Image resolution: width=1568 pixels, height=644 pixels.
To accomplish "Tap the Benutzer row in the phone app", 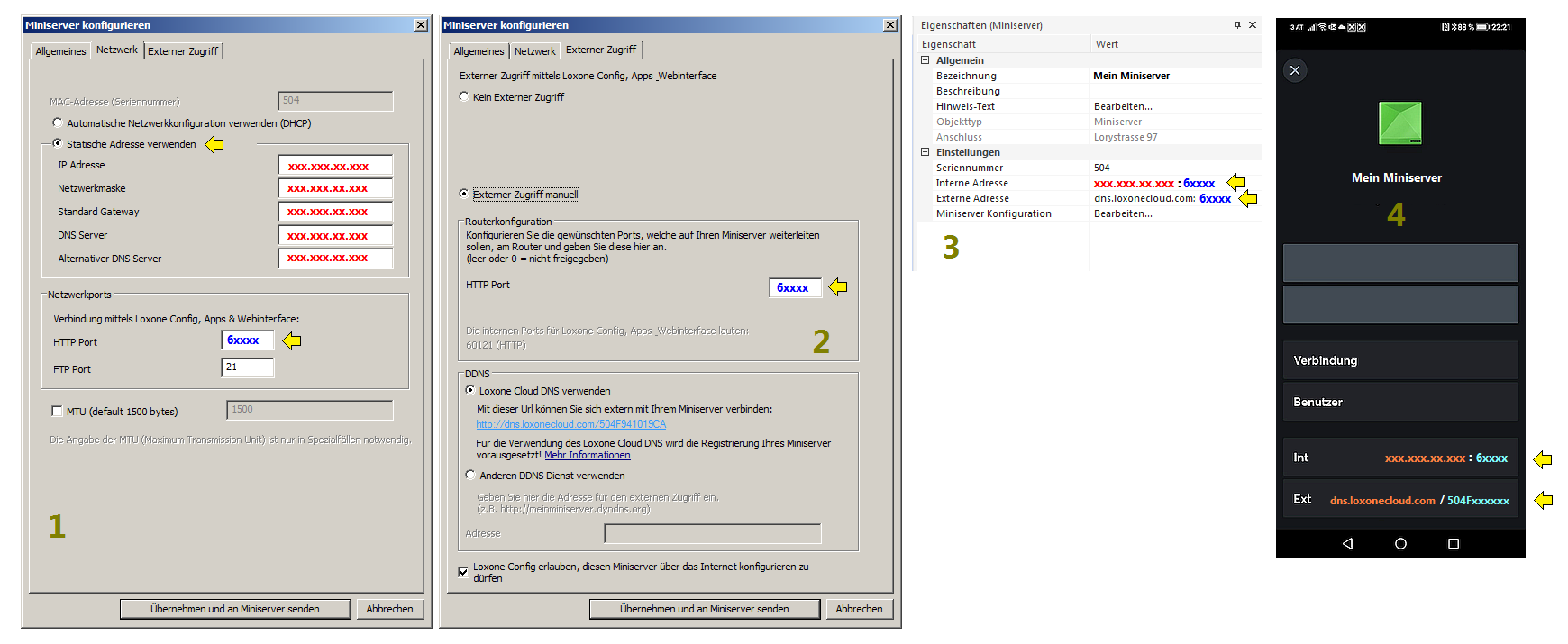I will coord(1400,402).
